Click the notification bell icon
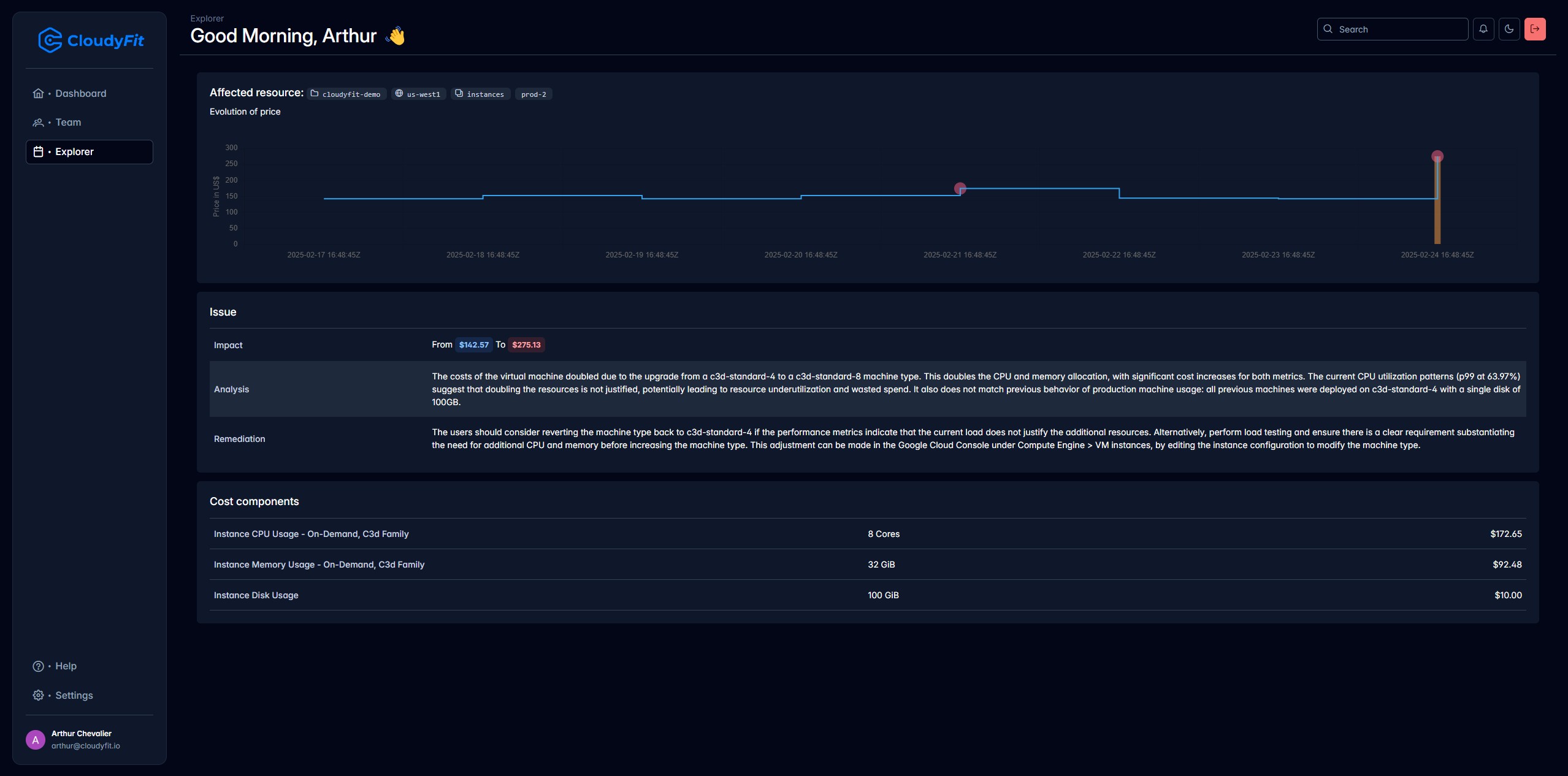Viewport: 1568px width, 776px height. [x=1483, y=29]
